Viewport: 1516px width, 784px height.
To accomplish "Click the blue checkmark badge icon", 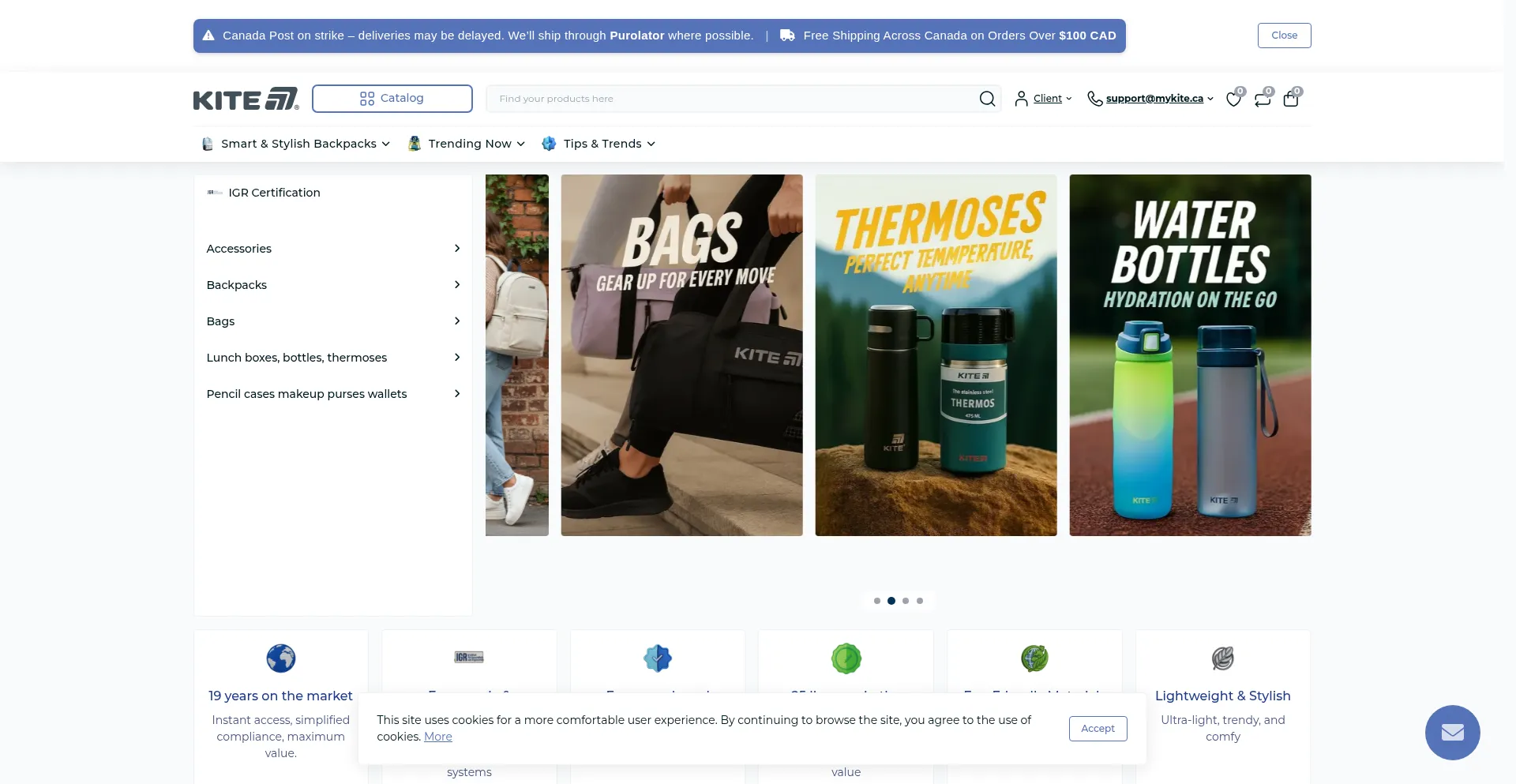I will pyautogui.click(x=657, y=658).
